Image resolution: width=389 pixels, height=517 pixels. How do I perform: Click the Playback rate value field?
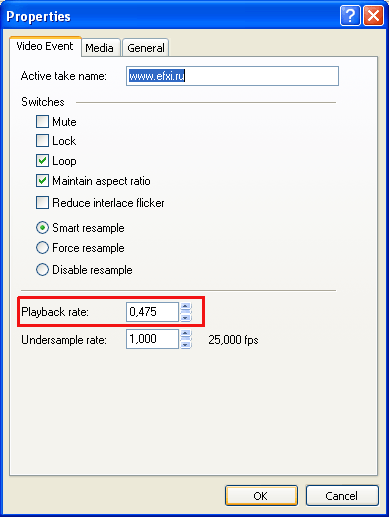(x=152, y=312)
